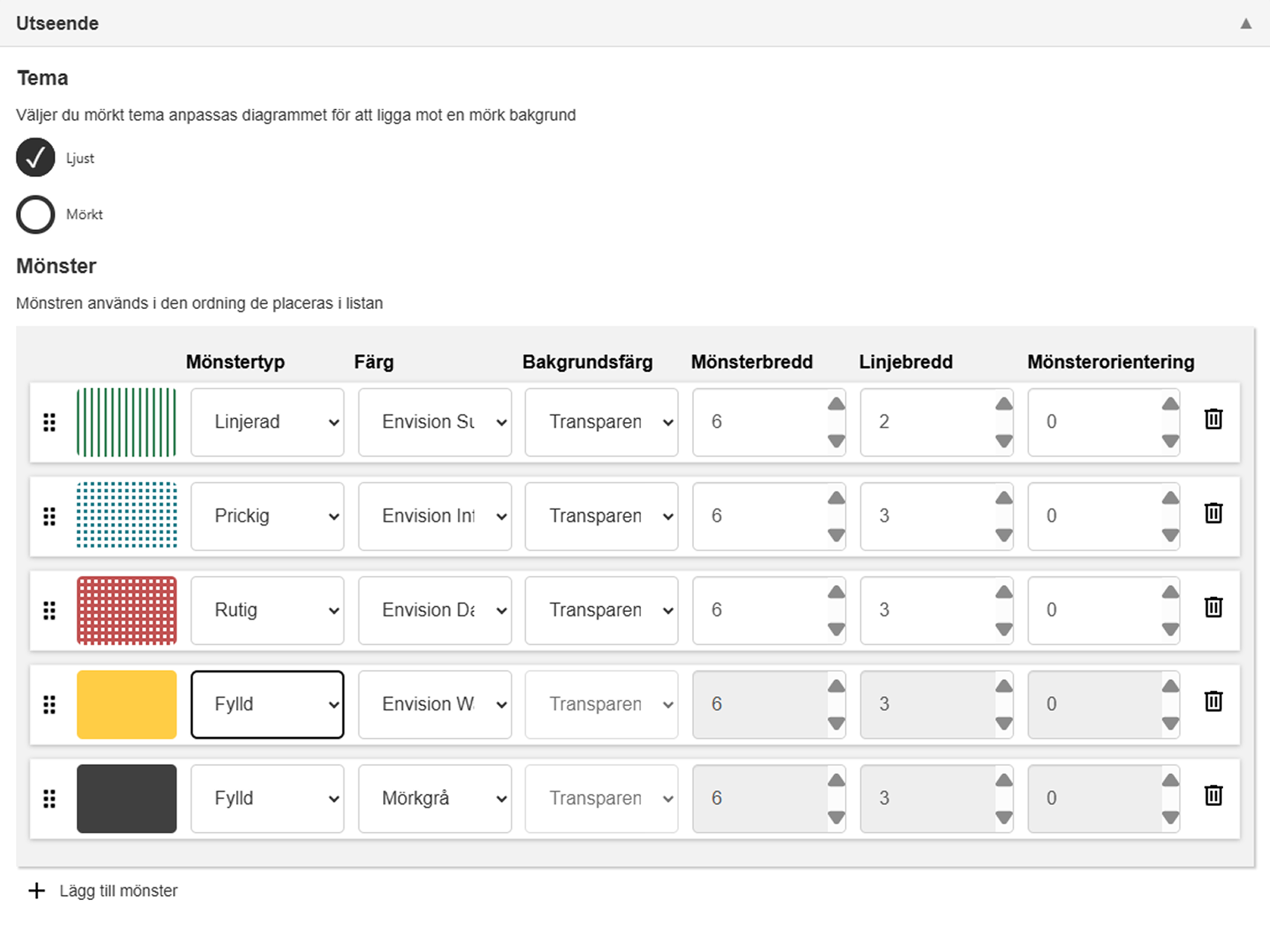Click trash icon for Rutig pattern
This screenshot has width=1270, height=952.
1213,607
